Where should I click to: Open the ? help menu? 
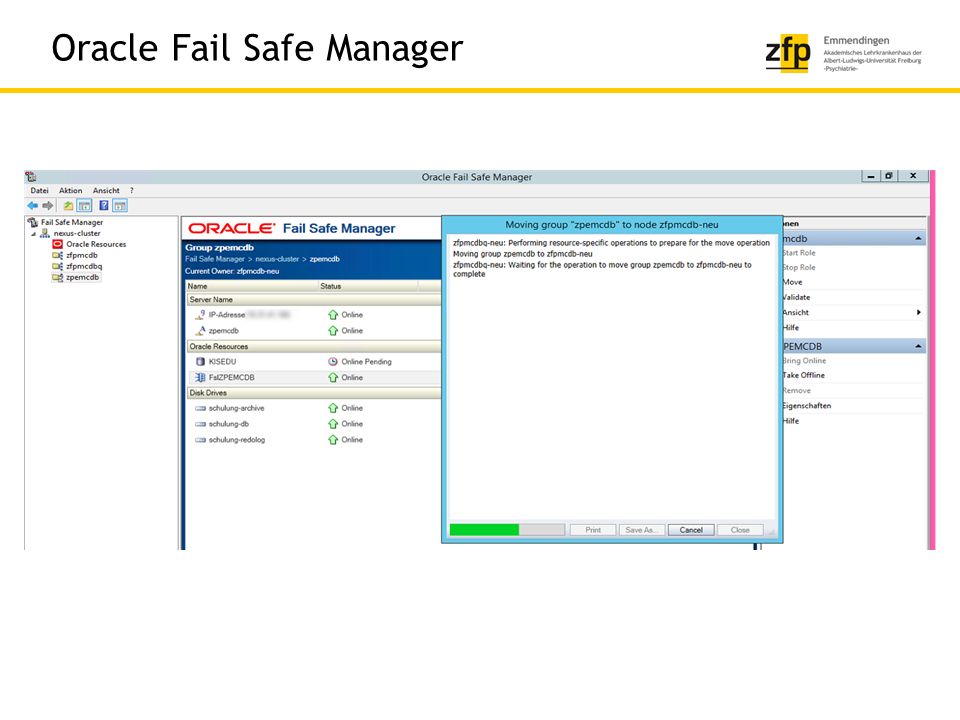(x=132, y=190)
